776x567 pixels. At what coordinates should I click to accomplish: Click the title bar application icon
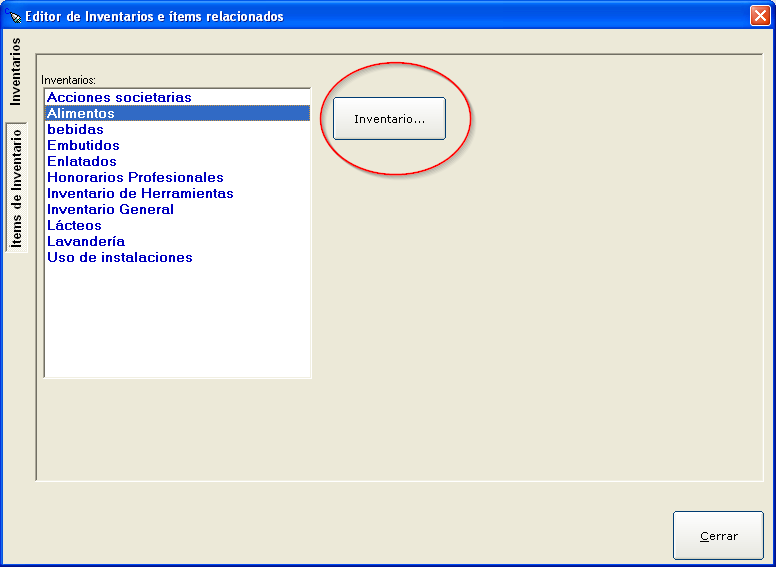[x=13, y=16]
